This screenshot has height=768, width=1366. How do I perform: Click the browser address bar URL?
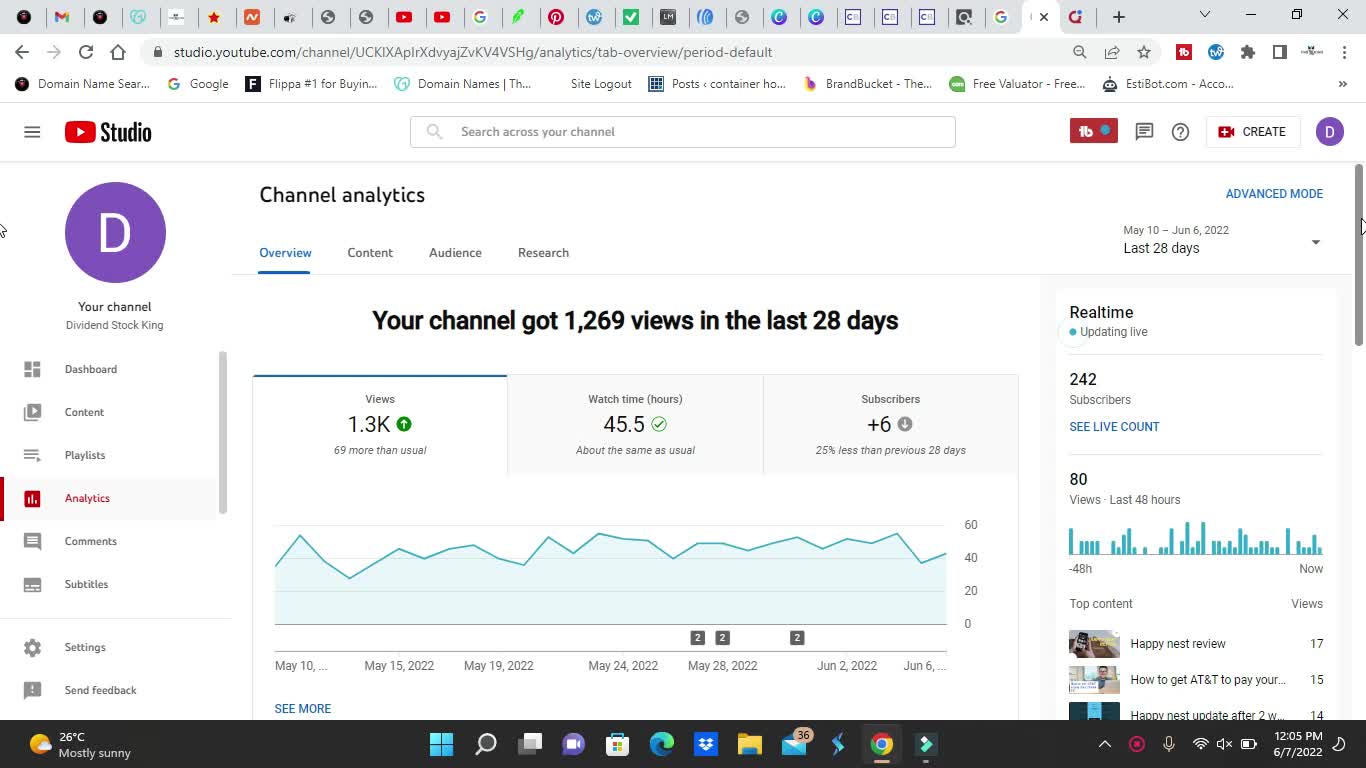(473, 52)
